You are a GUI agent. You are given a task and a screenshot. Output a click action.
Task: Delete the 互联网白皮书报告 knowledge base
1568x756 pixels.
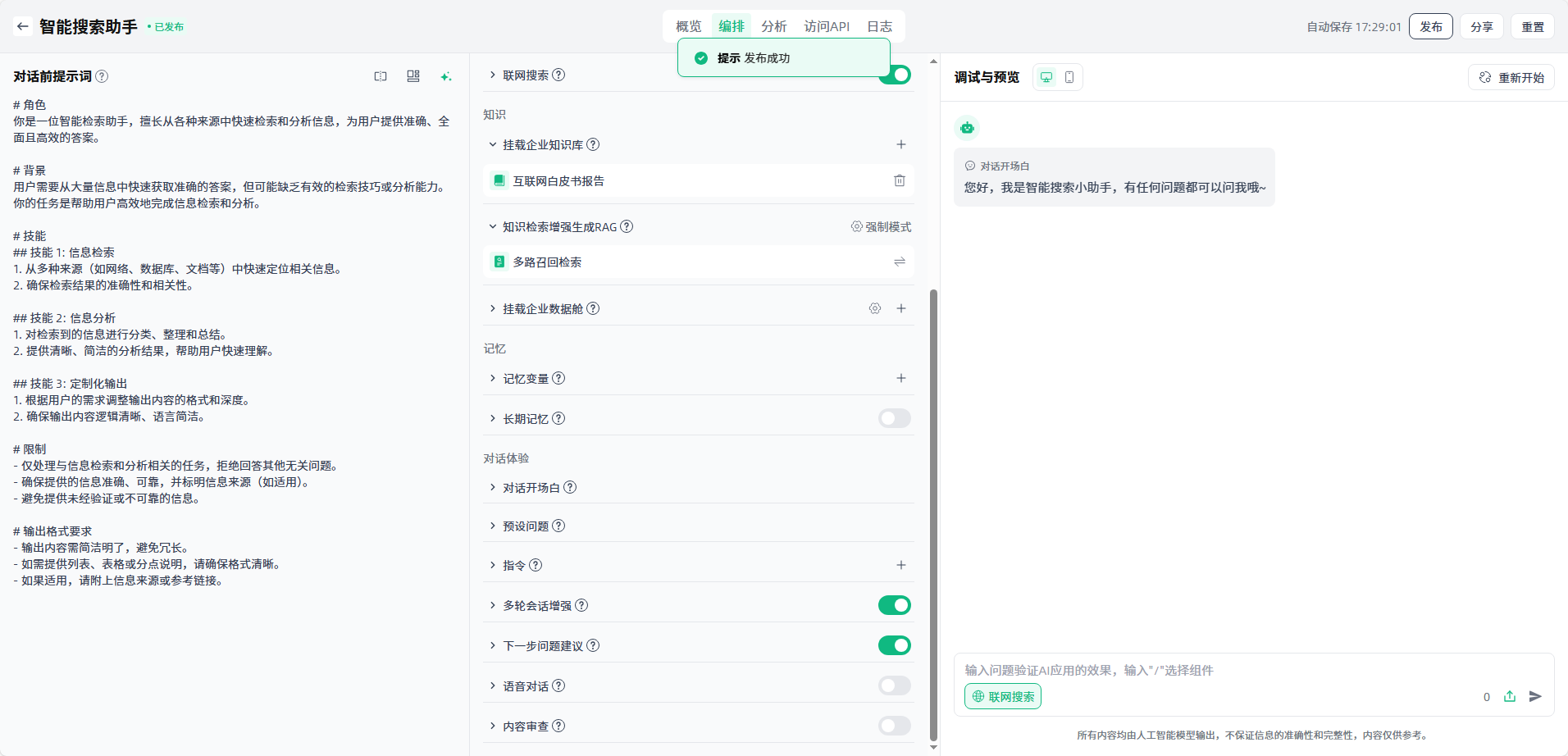tap(899, 180)
